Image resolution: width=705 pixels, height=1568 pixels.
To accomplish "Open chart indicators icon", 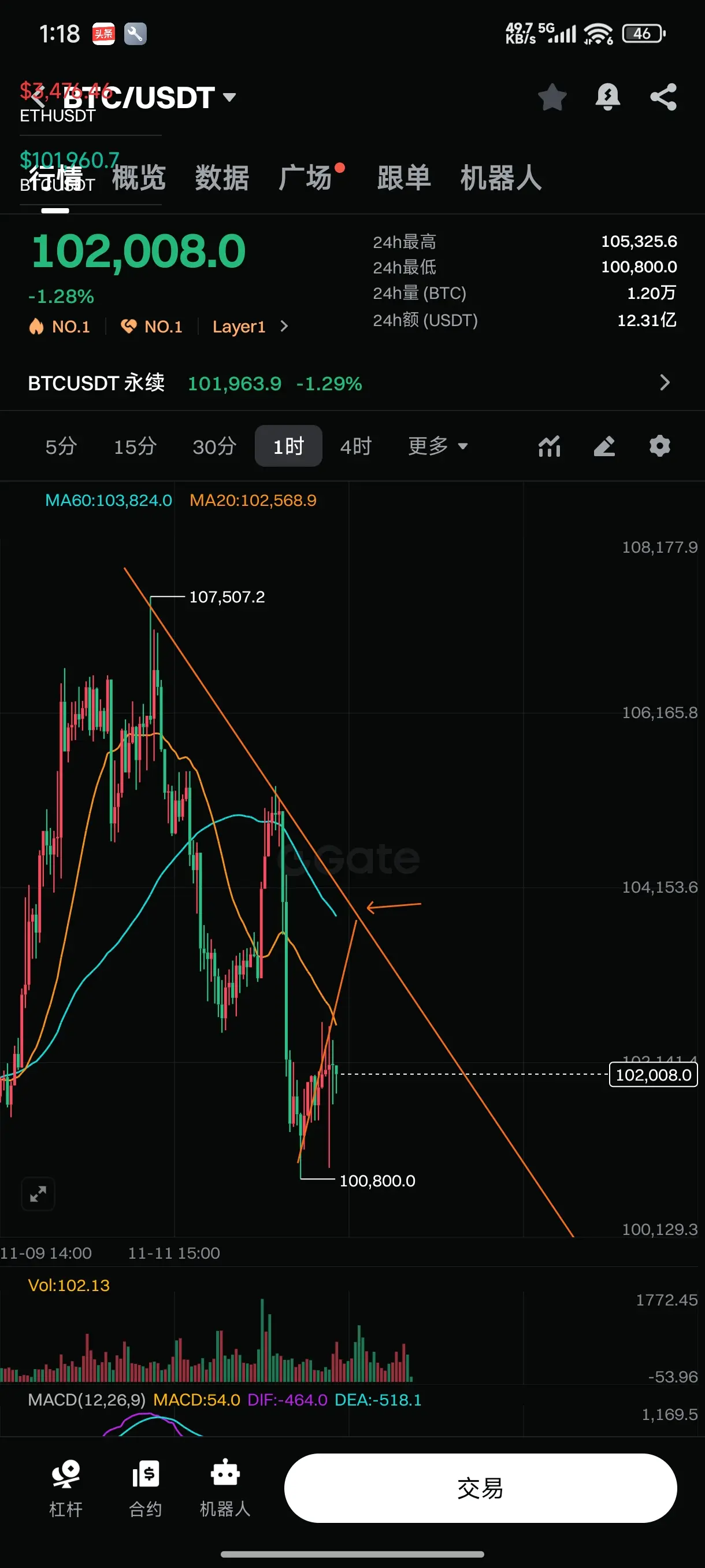I will (x=550, y=446).
